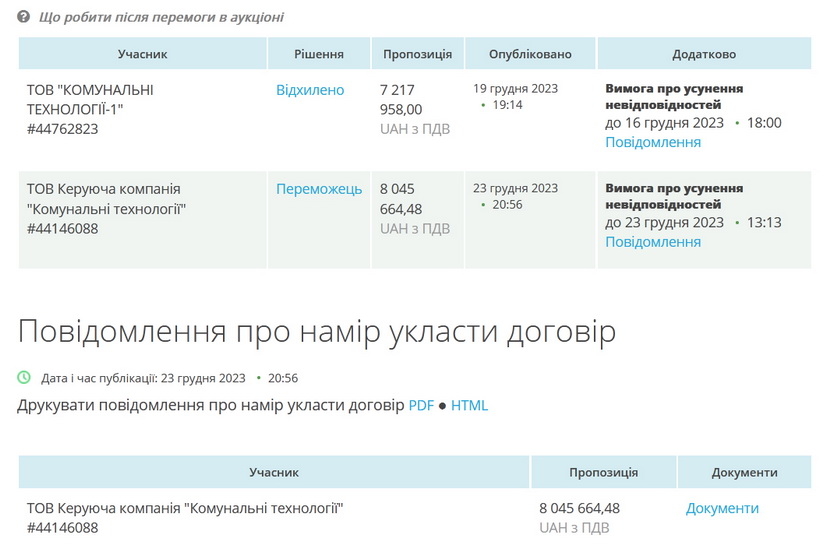Viewport: 826px width, 560px height.
Task: Open 'Повідомлення' link in the rejected bidder row
Action: click(x=653, y=142)
